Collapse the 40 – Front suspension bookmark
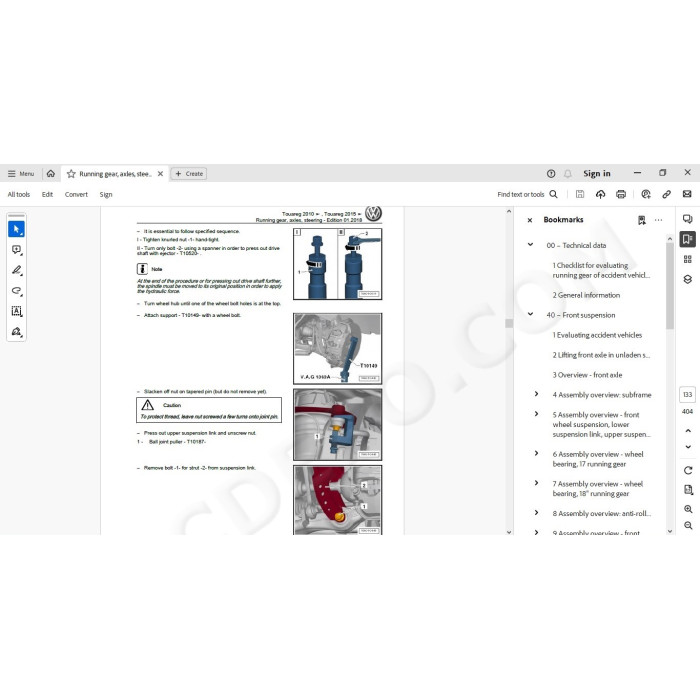The width and height of the screenshot is (700, 700). [x=530, y=314]
